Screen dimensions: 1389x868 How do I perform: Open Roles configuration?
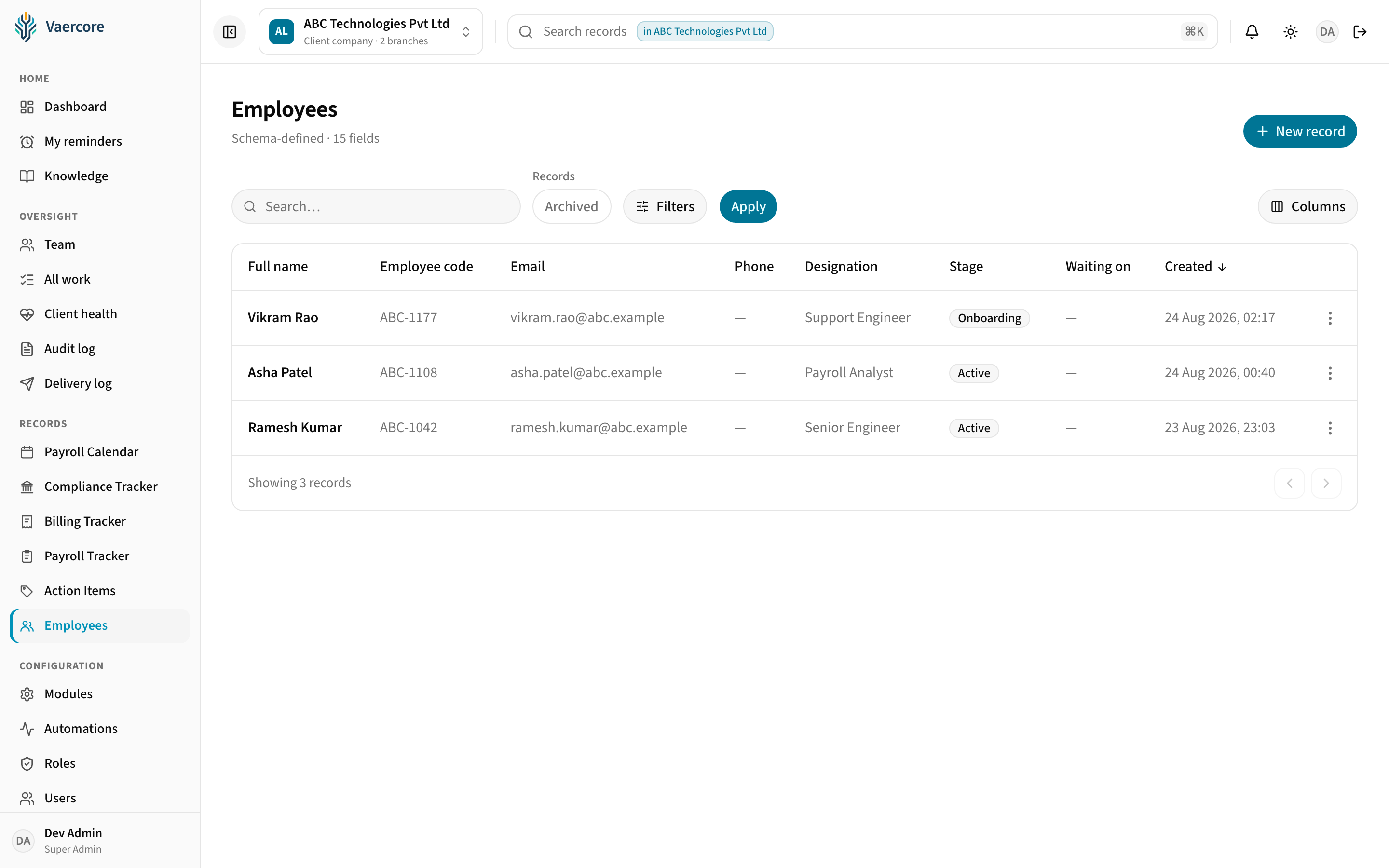tap(100, 763)
